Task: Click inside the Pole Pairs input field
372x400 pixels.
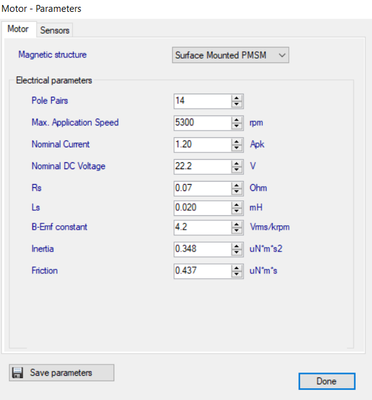Action: pos(202,101)
